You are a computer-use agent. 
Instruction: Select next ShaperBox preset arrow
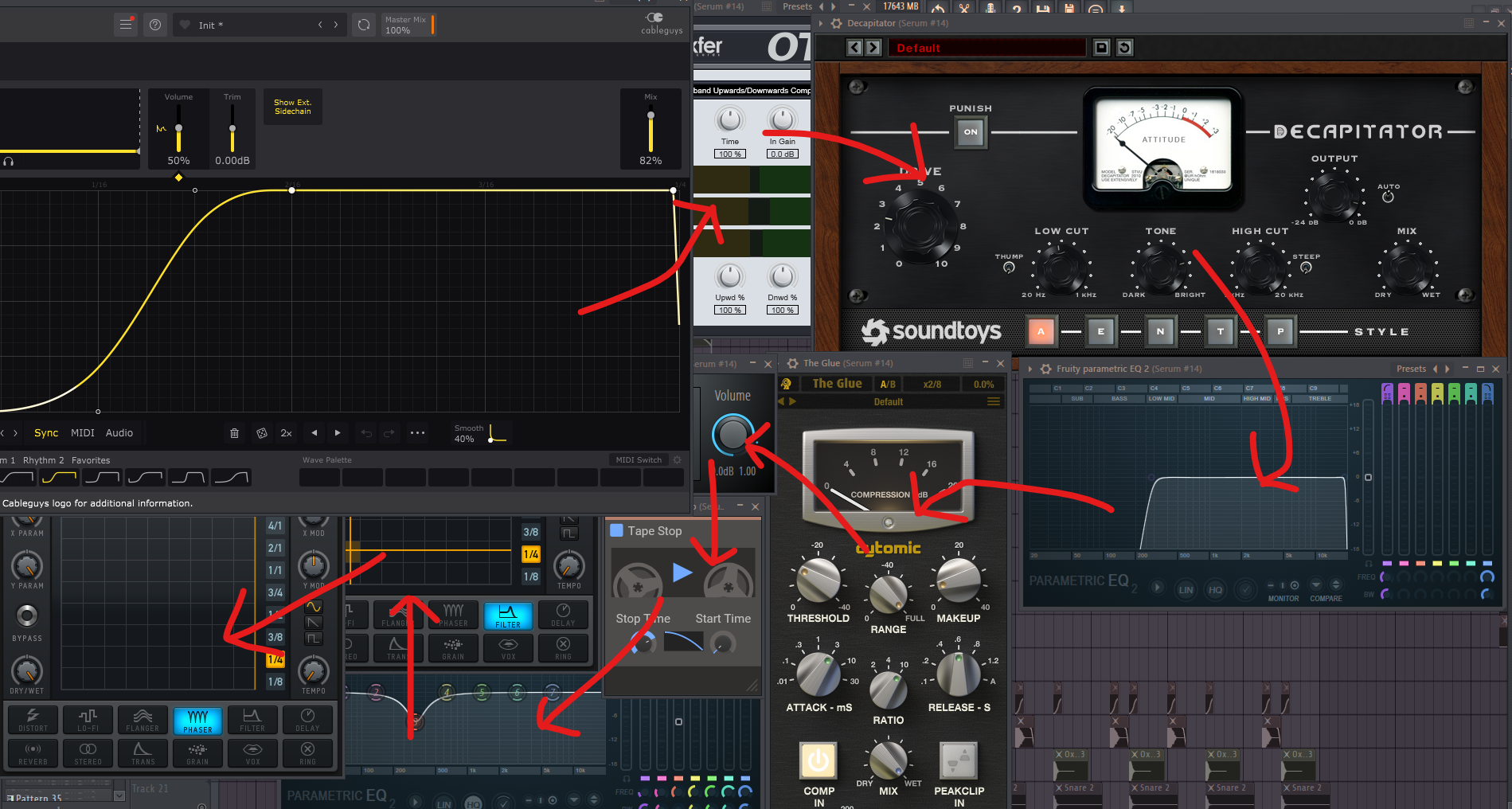tap(336, 25)
